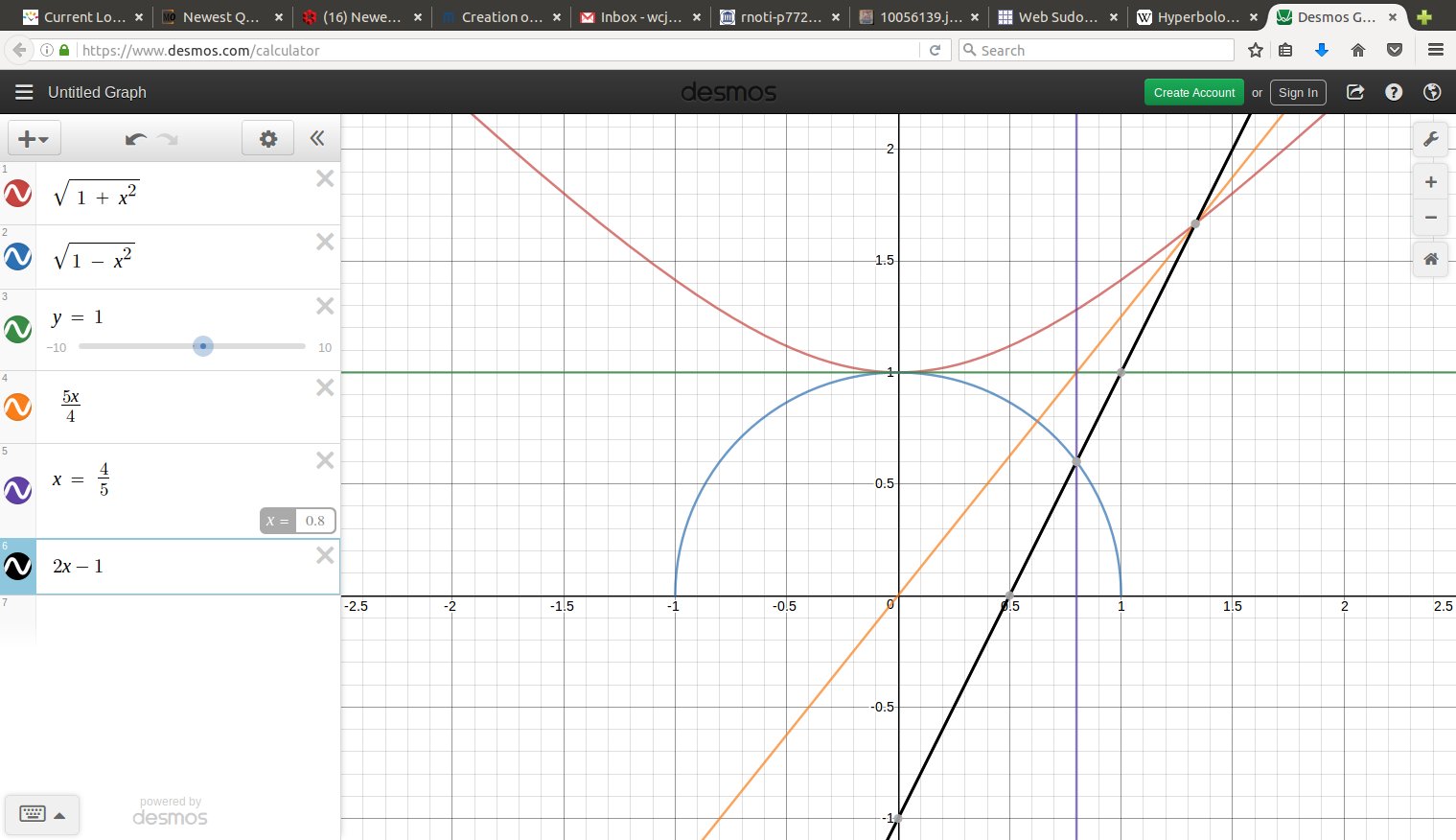Screen dimensions: 1456x840
Task: Toggle visibility of black 2x−1 line
Action: pyautogui.click(x=18, y=566)
